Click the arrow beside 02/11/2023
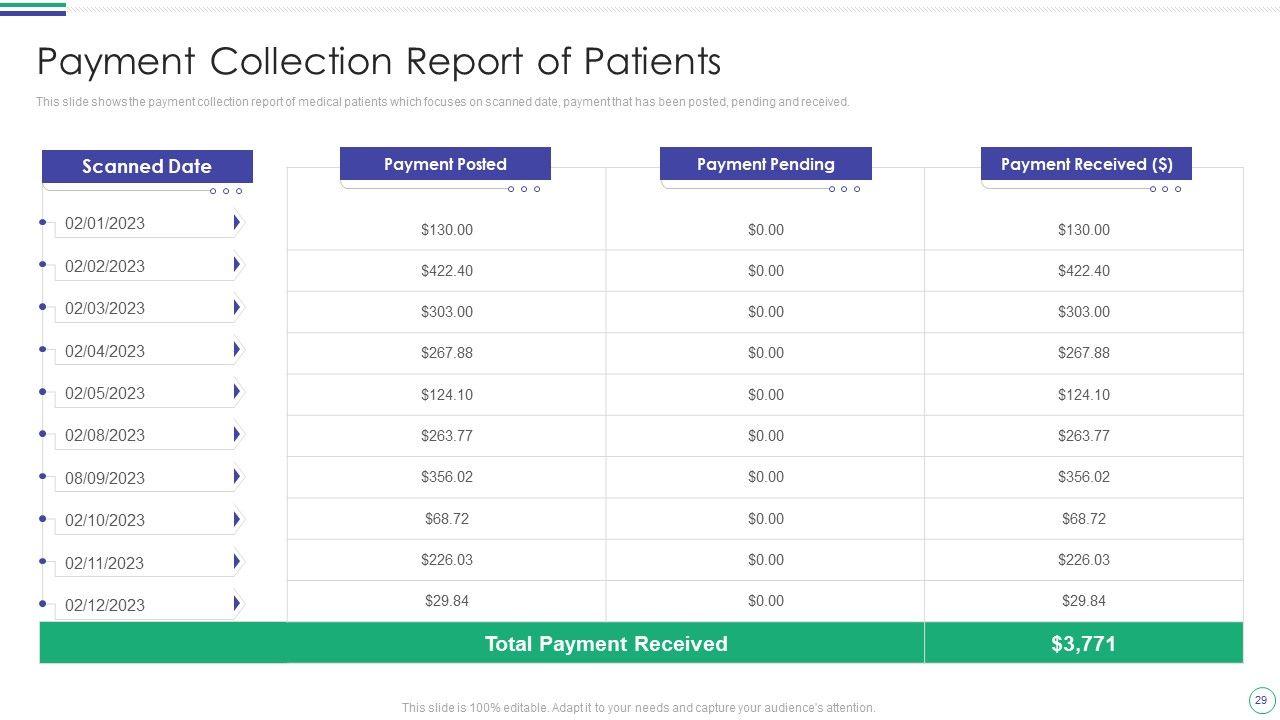The height and width of the screenshot is (720, 1280). pos(237,562)
